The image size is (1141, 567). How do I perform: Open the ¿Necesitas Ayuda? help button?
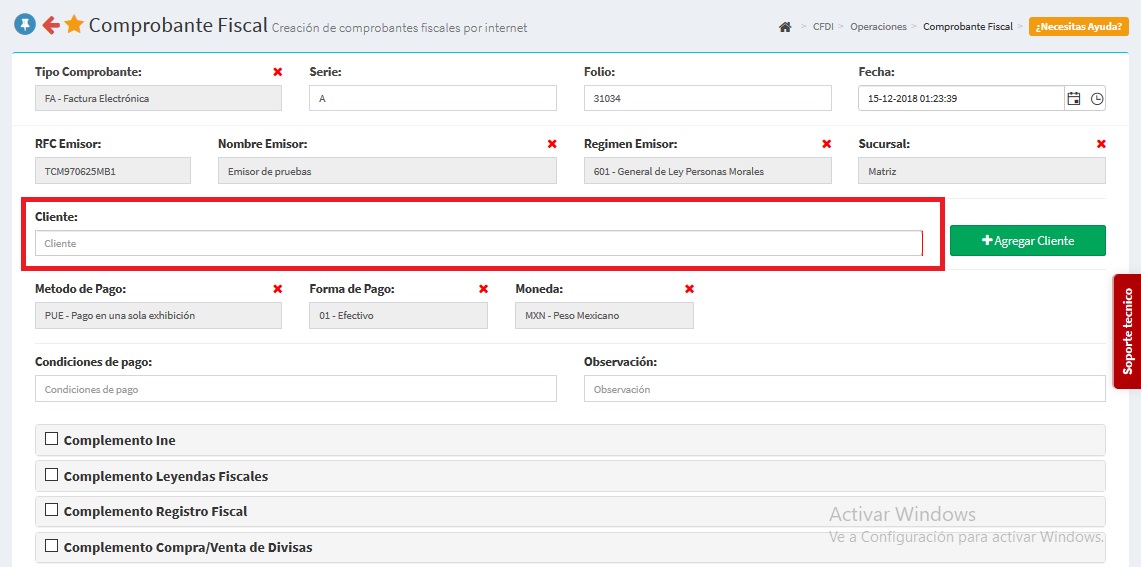(x=1078, y=27)
